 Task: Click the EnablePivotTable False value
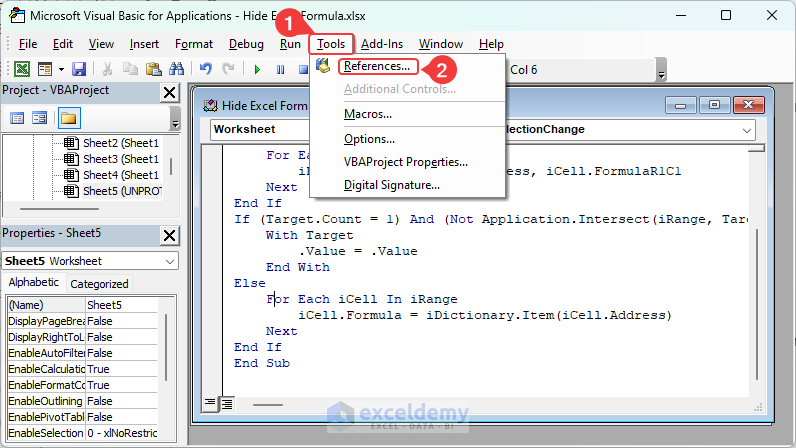coord(122,417)
